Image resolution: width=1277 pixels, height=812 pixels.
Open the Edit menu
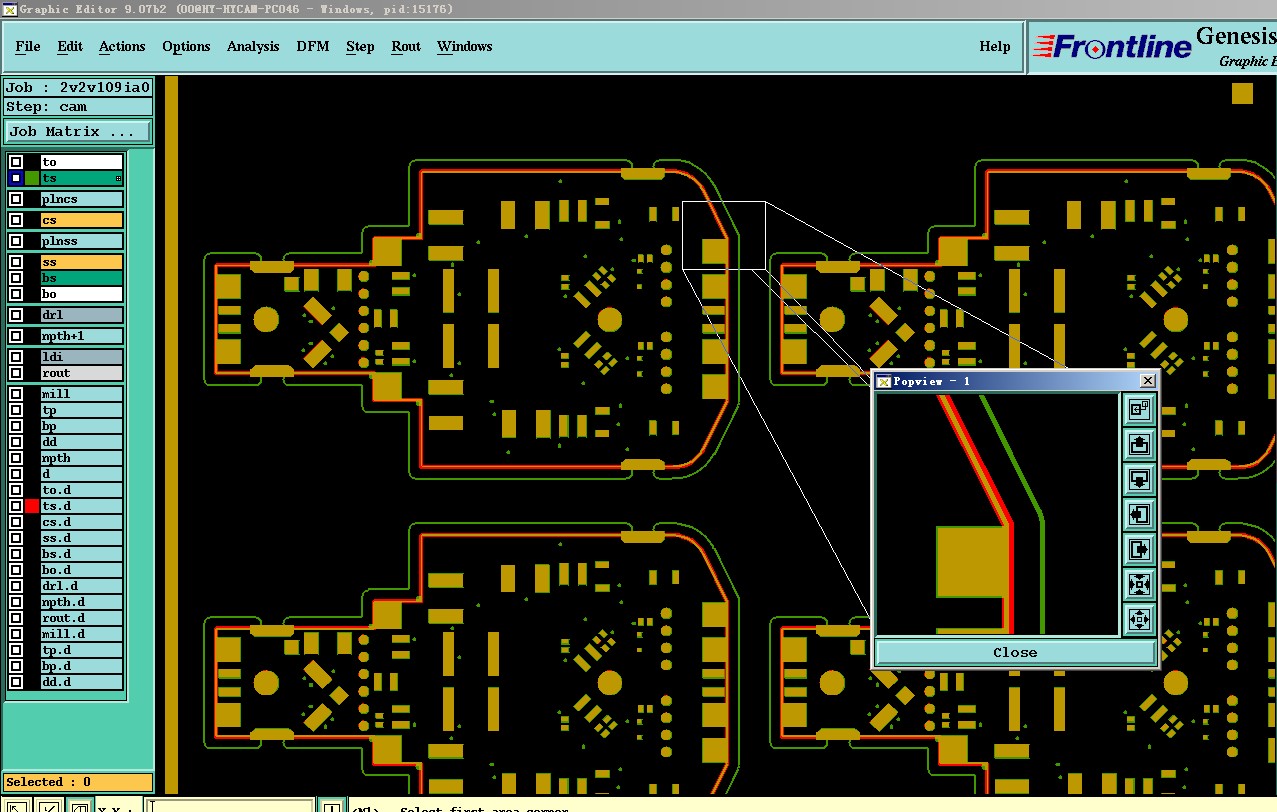coord(70,46)
